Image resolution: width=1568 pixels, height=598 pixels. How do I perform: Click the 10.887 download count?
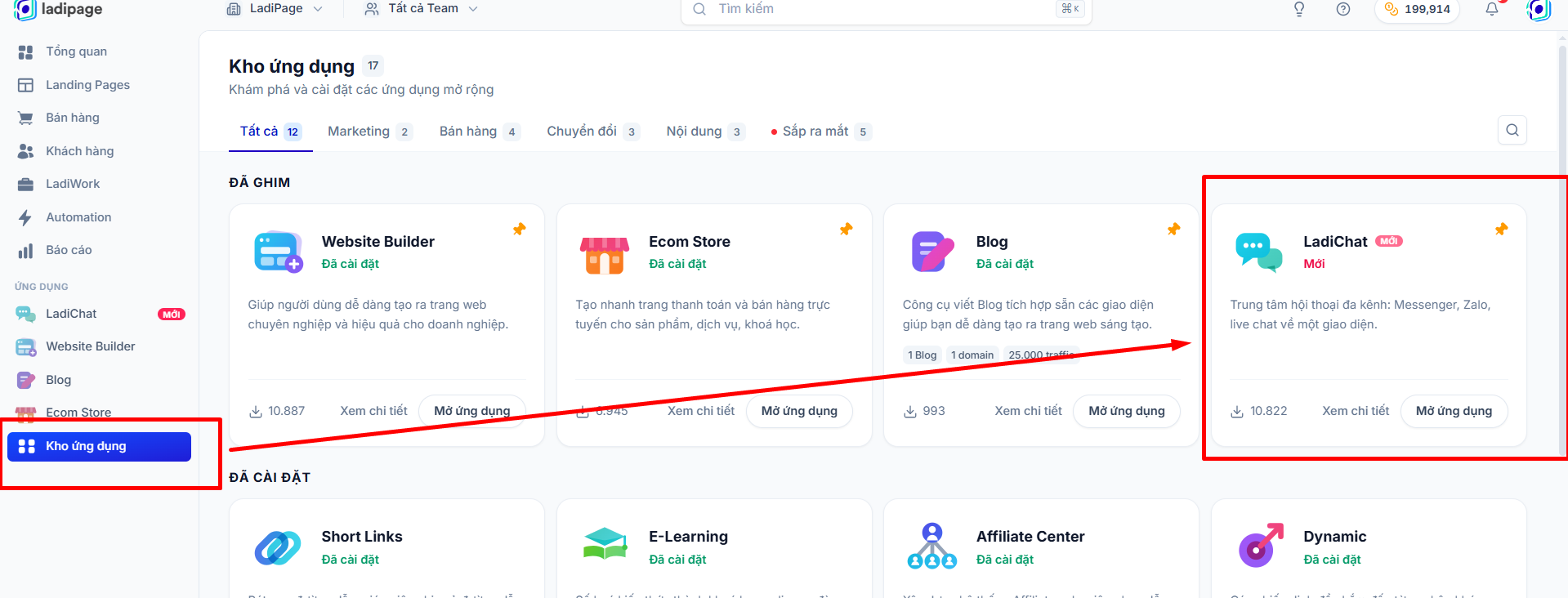click(277, 411)
